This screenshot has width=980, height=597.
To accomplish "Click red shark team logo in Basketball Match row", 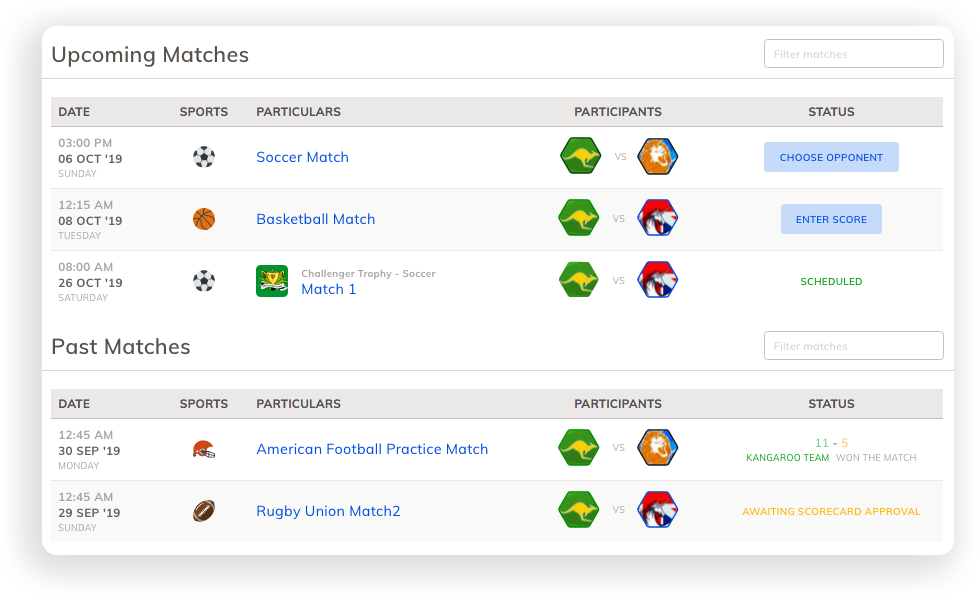I will click(x=658, y=219).
